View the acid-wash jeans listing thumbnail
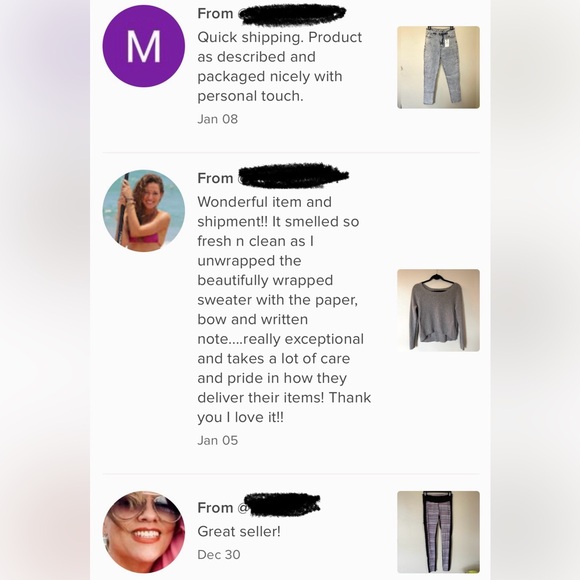 coord(438,67)
